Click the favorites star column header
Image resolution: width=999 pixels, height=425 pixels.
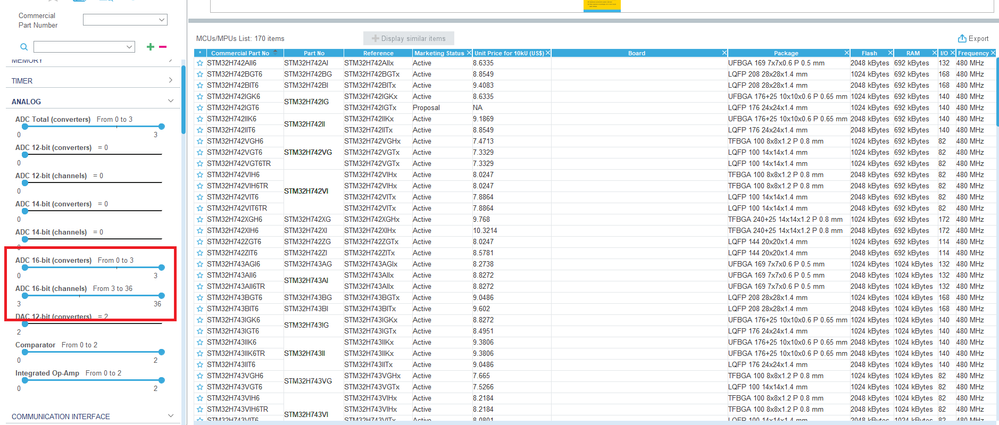(200, 53)
